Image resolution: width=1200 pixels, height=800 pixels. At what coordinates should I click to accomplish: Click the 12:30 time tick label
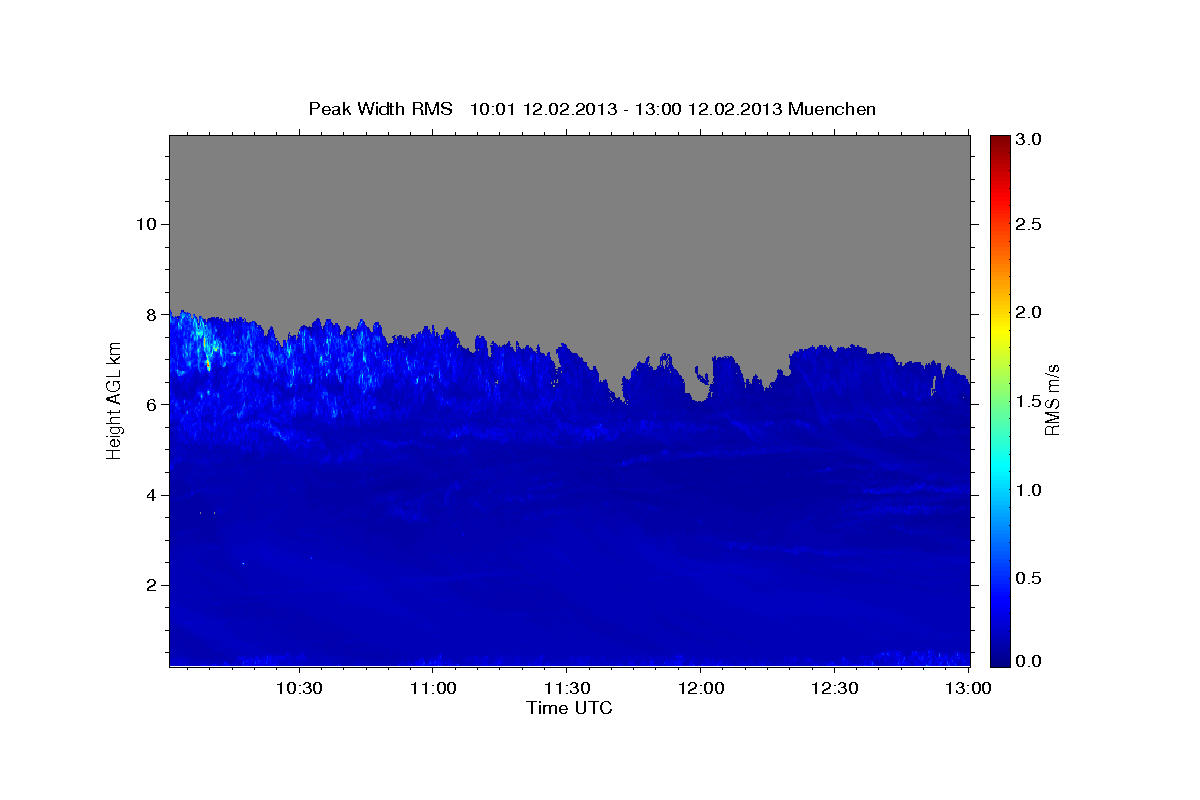point(834,688)
